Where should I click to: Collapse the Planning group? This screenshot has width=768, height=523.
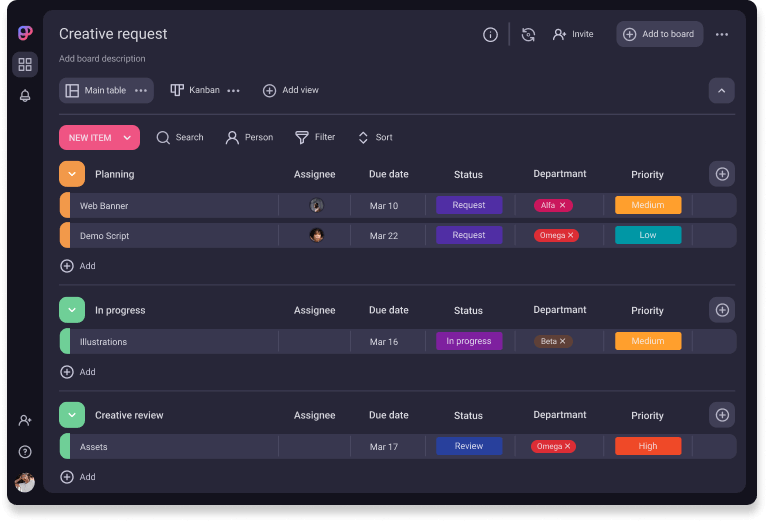(72, 174)
